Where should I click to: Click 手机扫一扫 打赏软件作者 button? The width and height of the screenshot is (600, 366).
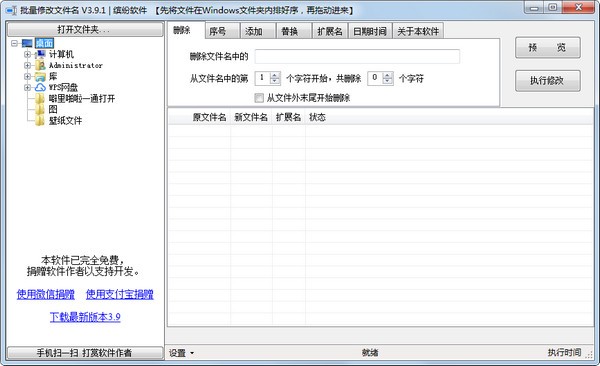click(85, 353)
